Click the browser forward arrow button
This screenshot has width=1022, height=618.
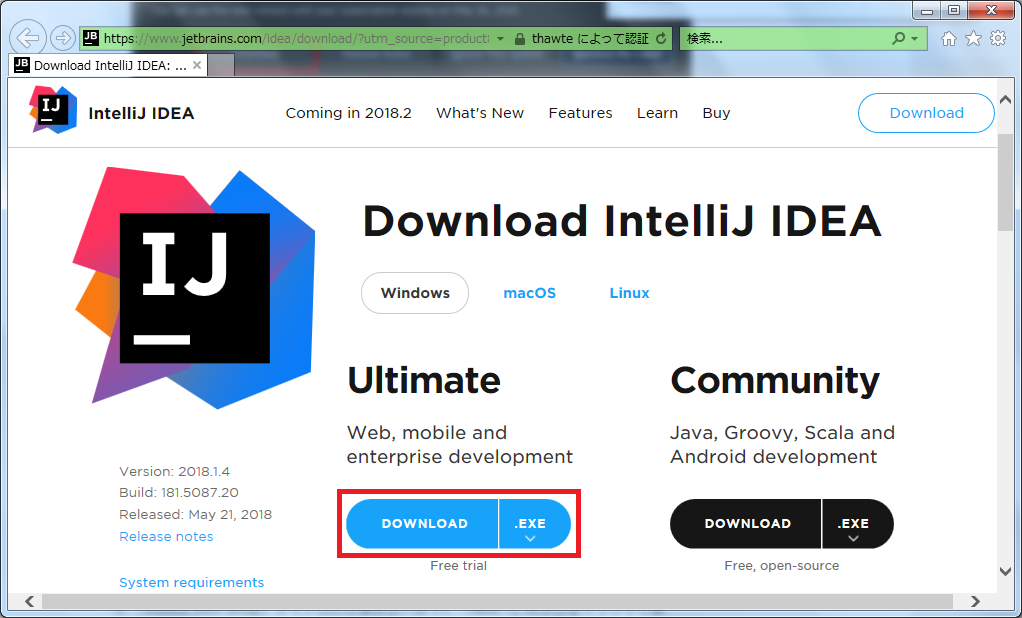point(63,38)
